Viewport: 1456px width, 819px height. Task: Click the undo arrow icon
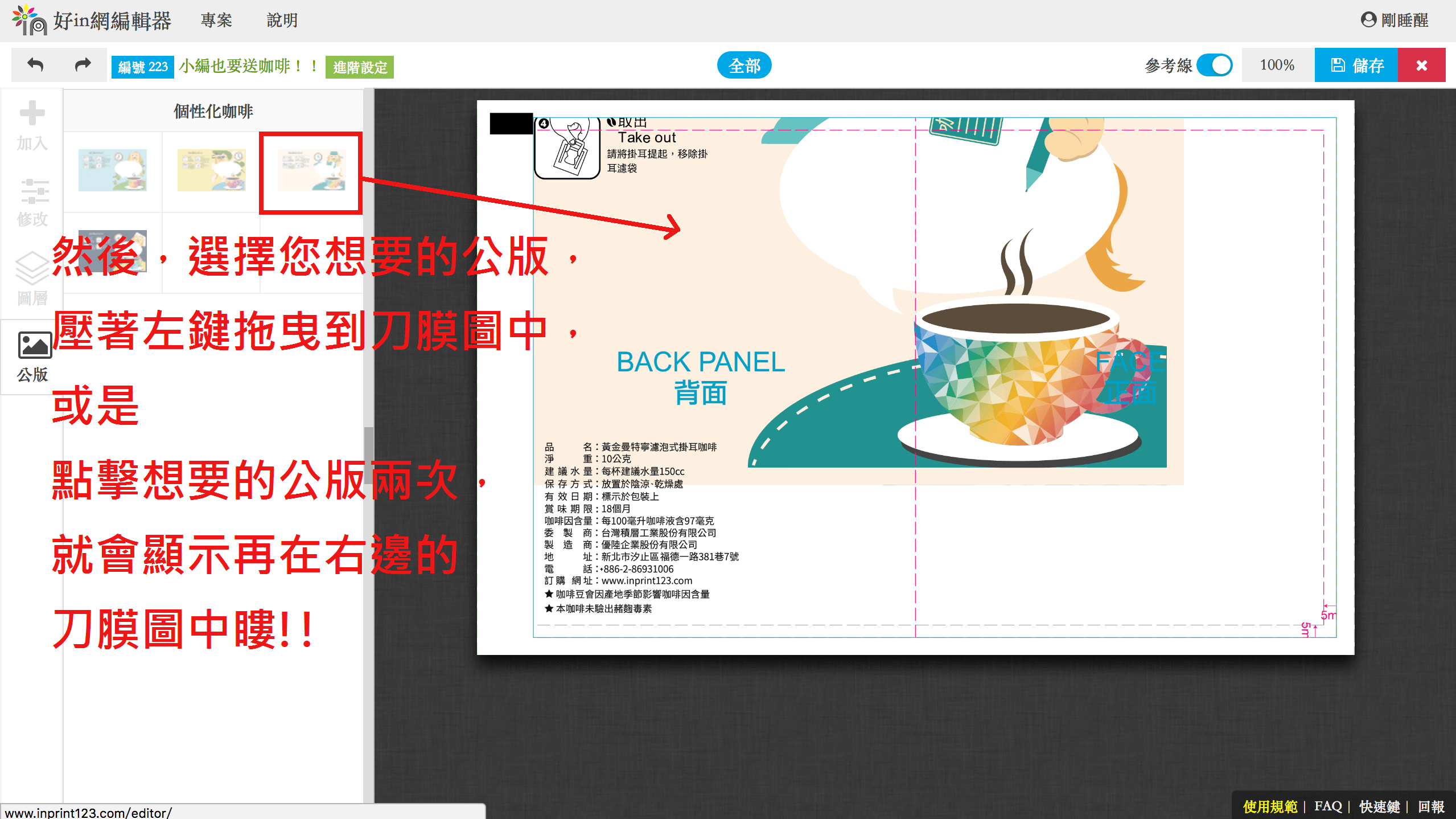click(x=35, y=65)
